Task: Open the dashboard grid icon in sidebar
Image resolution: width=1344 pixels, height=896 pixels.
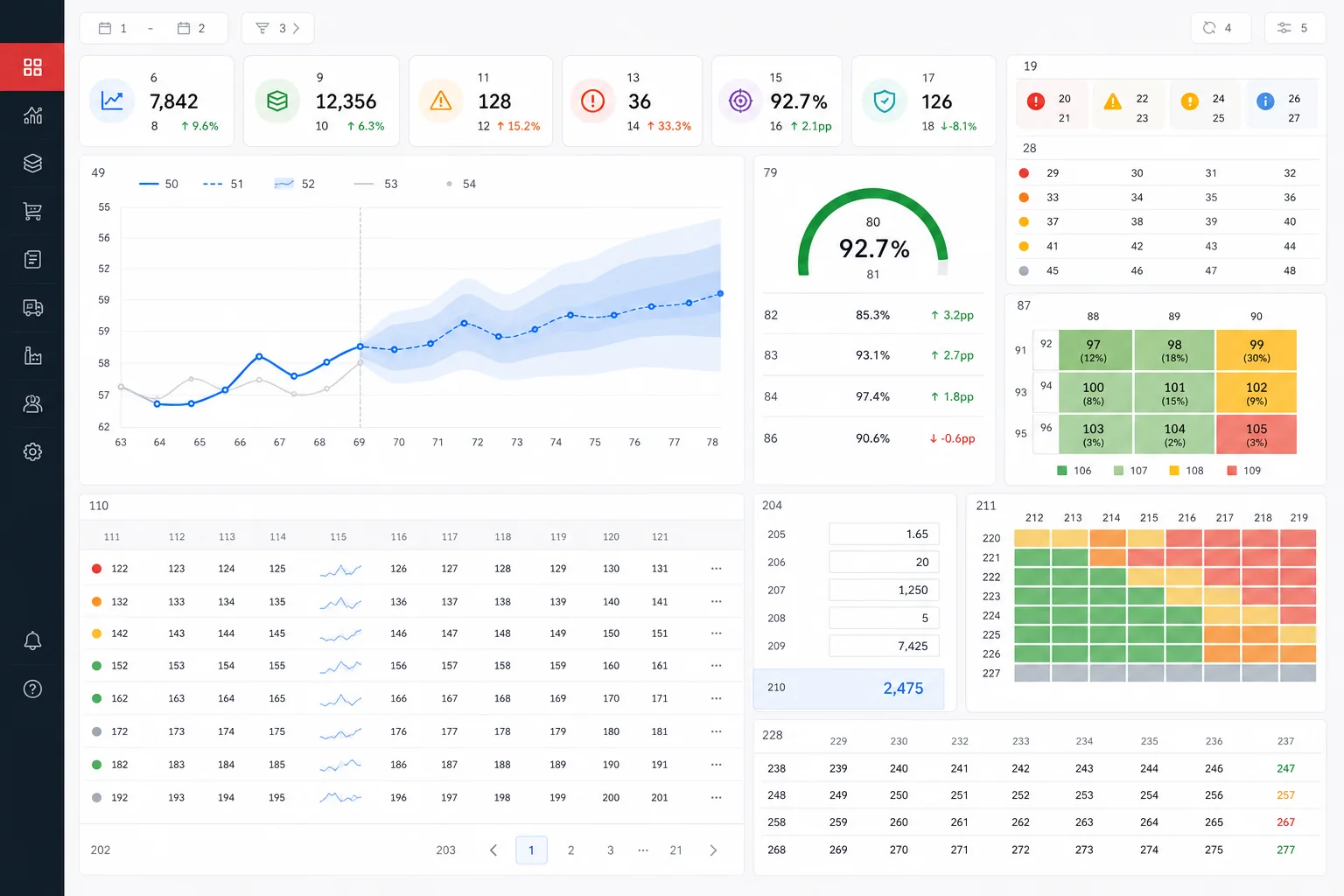Action: [32, 67]
